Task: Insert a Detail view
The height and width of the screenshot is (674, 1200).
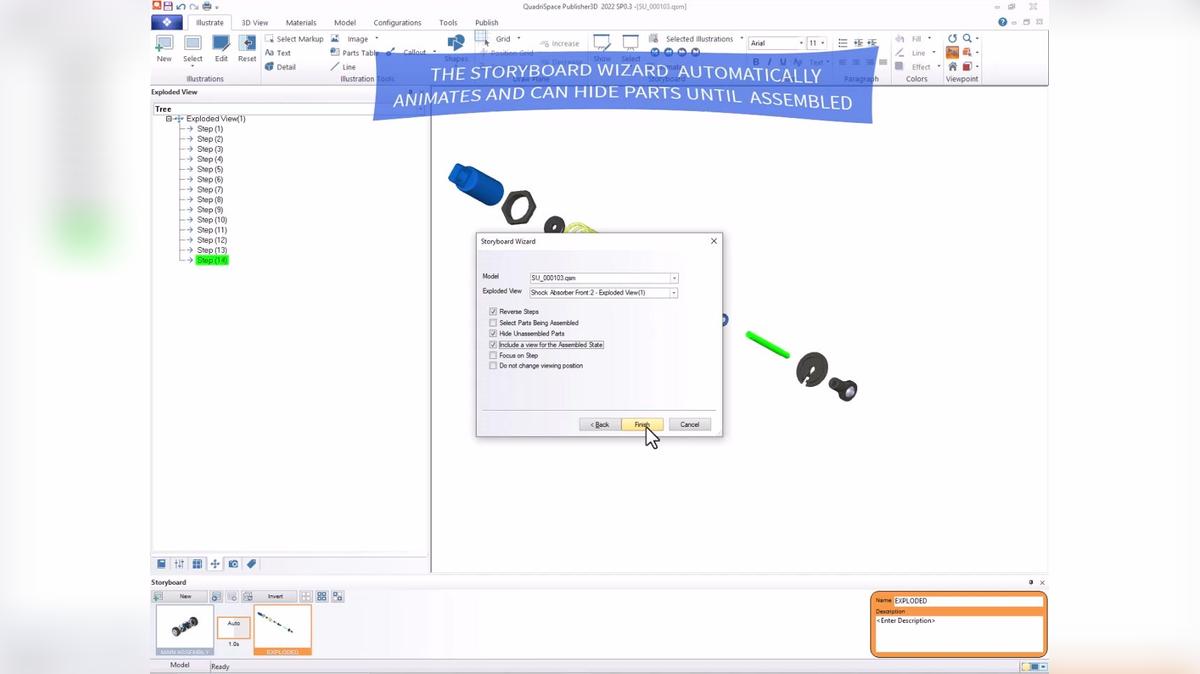Action: (280, 67)
